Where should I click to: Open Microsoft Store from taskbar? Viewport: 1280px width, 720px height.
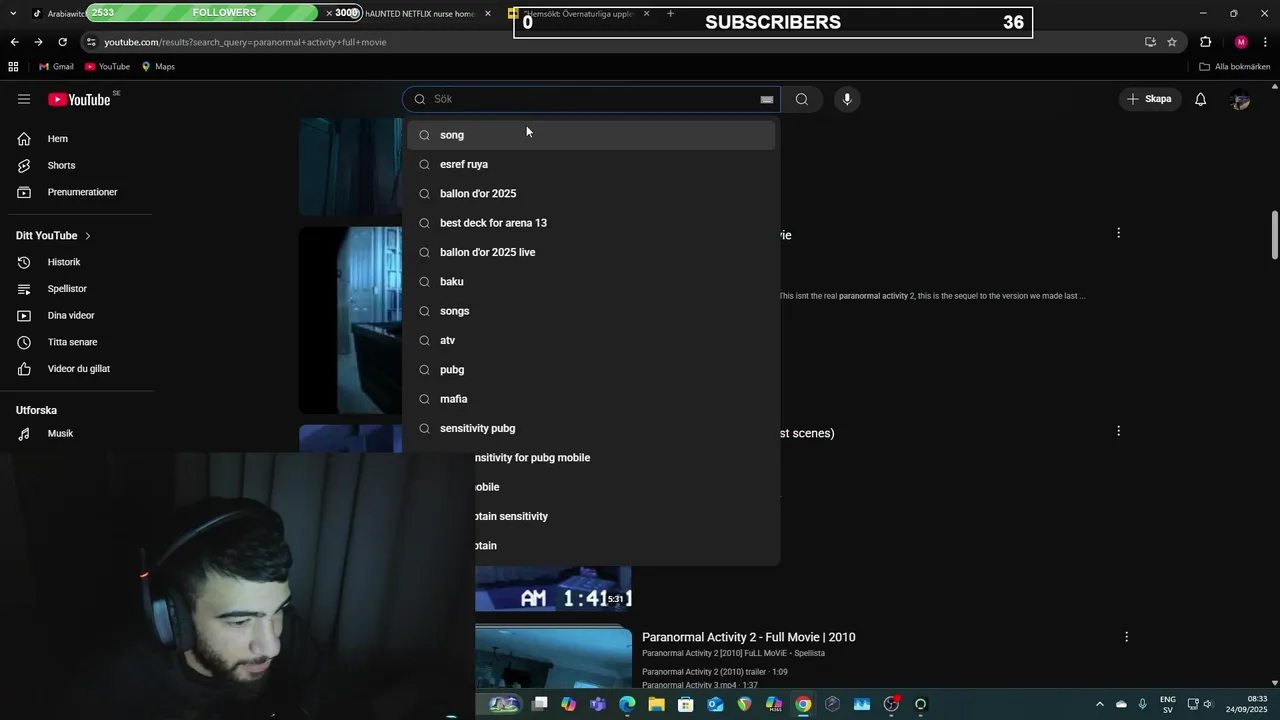point(686,704)
